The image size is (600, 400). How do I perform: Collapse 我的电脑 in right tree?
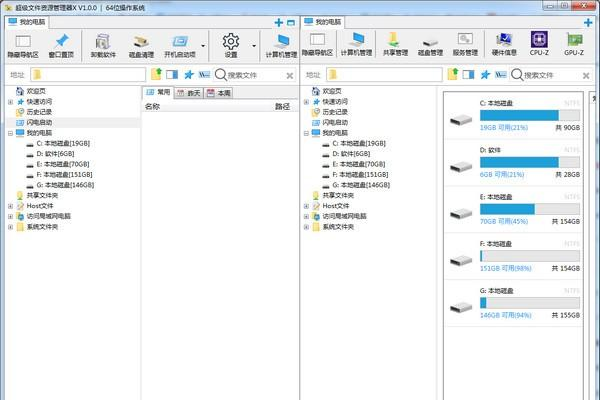(307, 133)
